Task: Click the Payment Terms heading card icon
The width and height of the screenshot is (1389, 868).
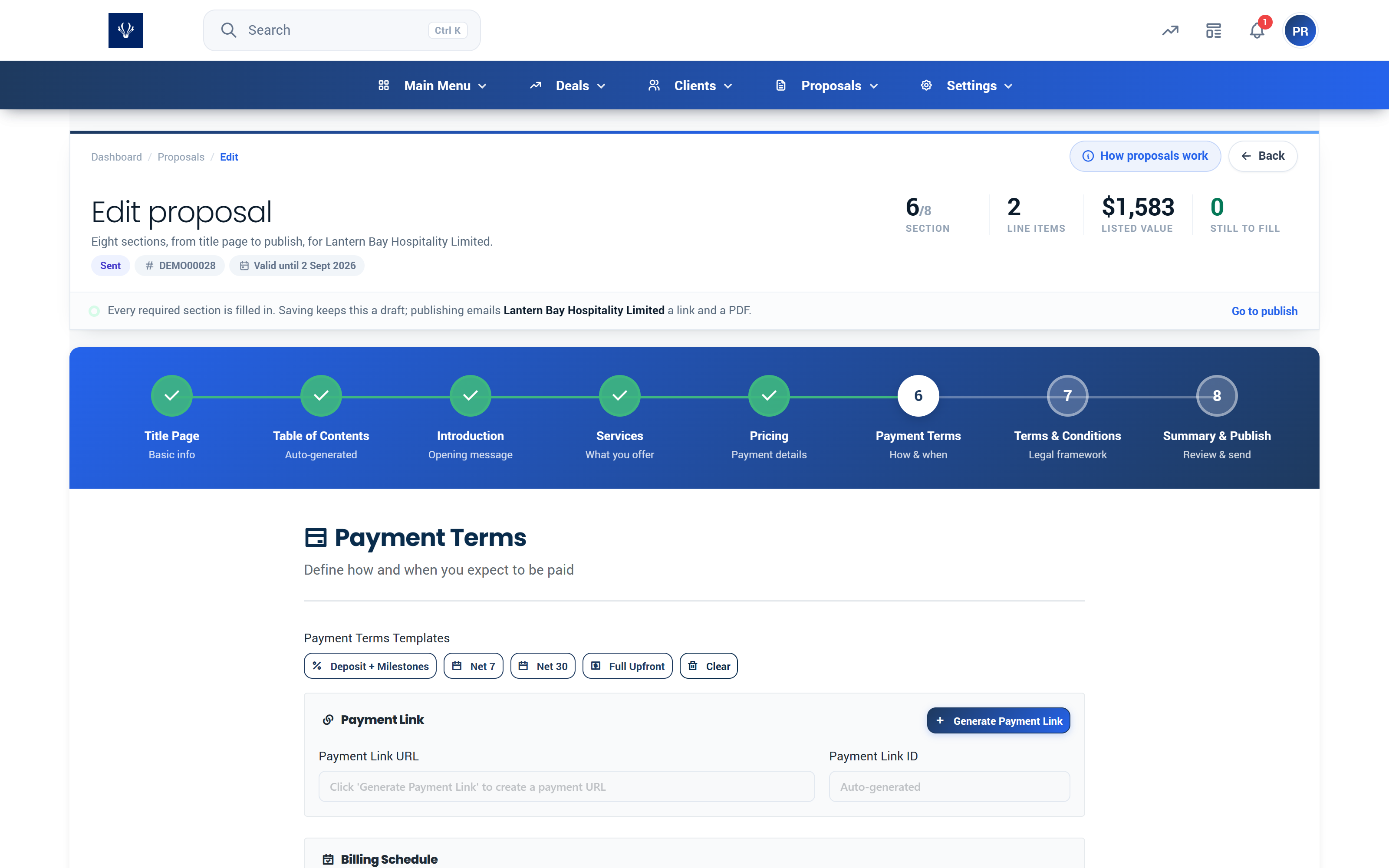Action: pyautogui.click(x=316, y=538)
